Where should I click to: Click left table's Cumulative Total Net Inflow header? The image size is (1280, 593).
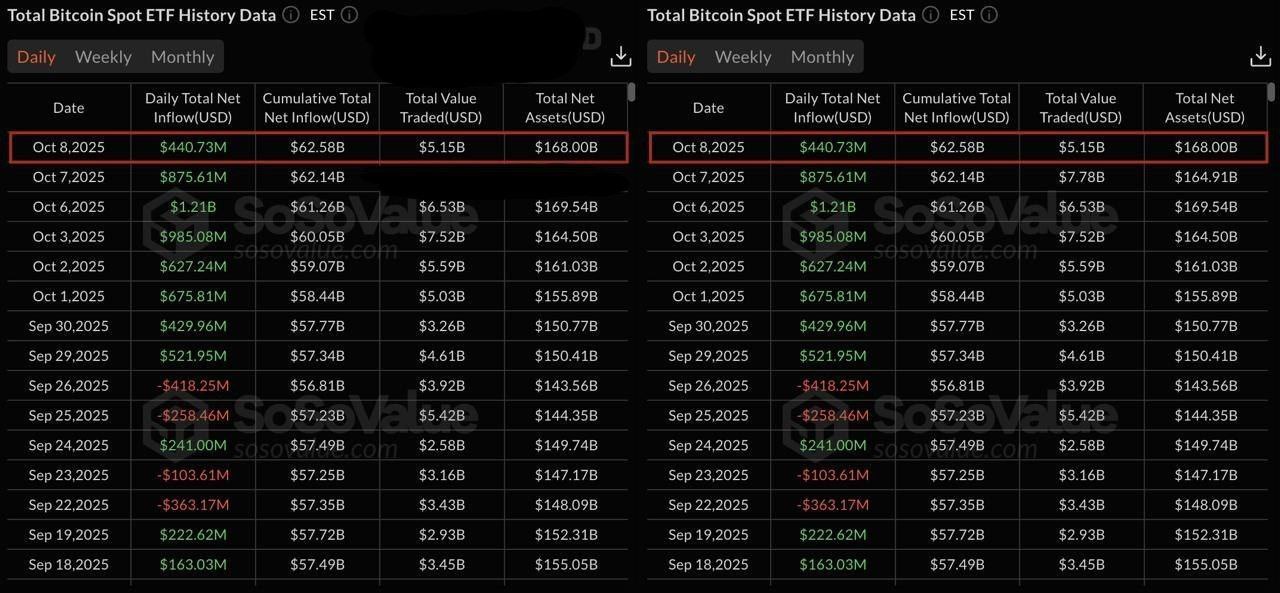316,108
